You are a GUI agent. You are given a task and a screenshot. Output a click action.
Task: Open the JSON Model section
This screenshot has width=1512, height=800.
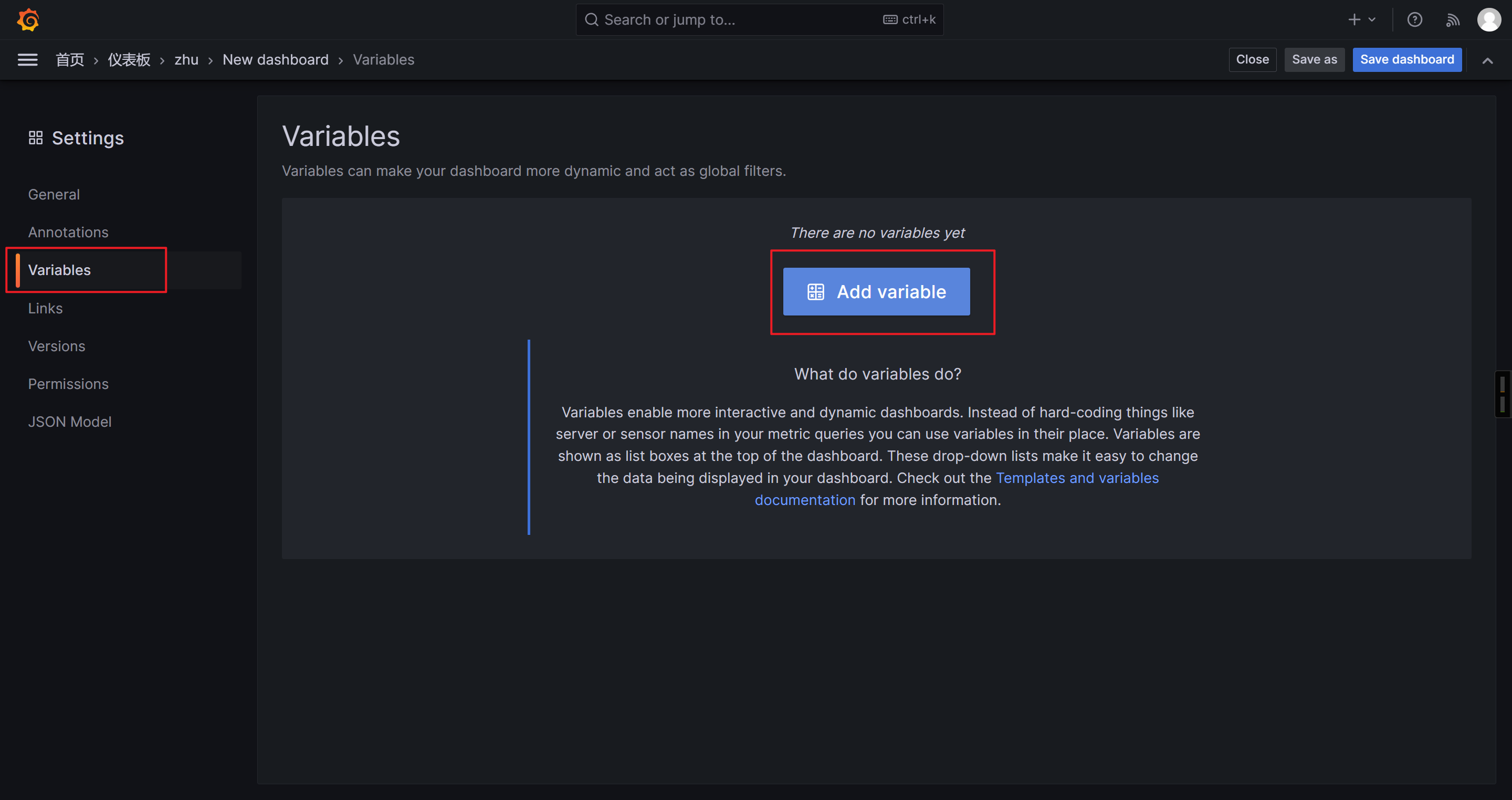point(70,422)
